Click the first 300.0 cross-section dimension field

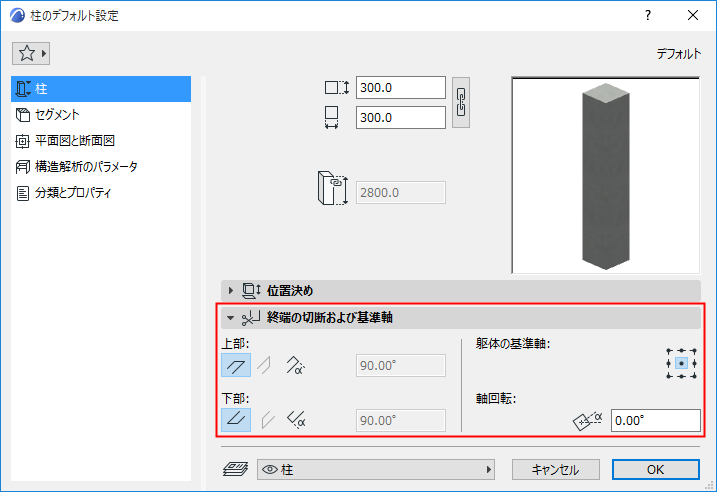[401, 87]
